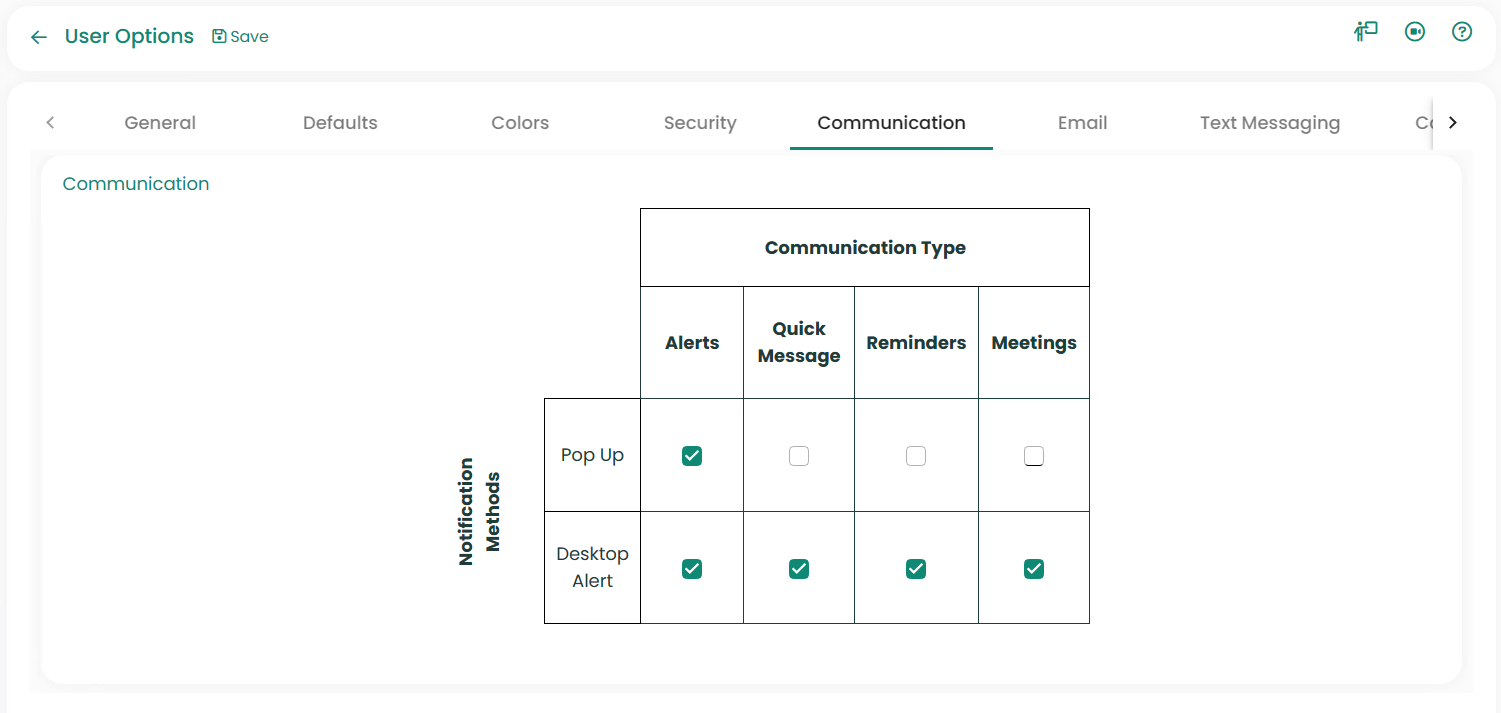Screen dimensions: 1501x713
Task: Enable Pop Up for Quick Message
Action: pyautogui.click(x=799, y=456)
